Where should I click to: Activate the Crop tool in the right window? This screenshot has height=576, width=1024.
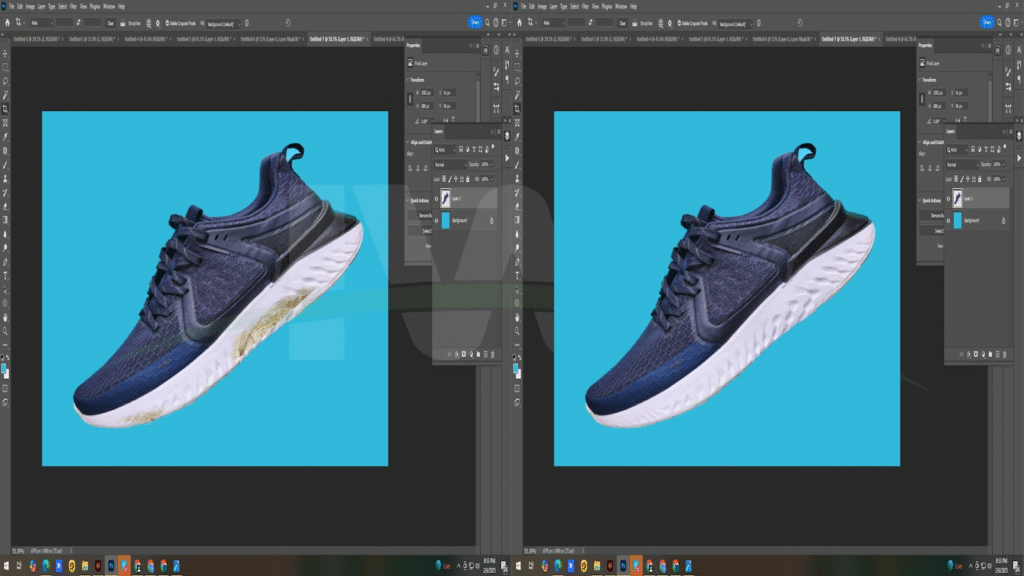tap(518, 109)
